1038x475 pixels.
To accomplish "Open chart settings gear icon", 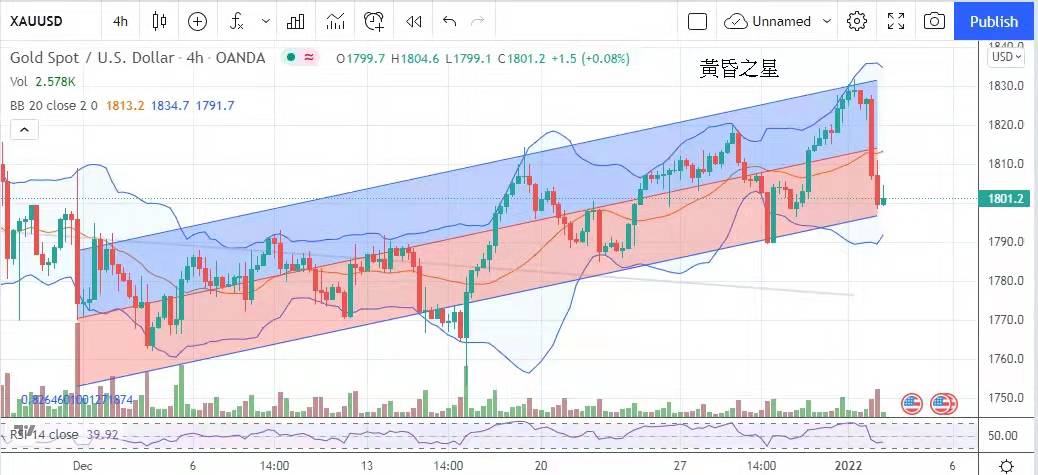I will (857, 21).
